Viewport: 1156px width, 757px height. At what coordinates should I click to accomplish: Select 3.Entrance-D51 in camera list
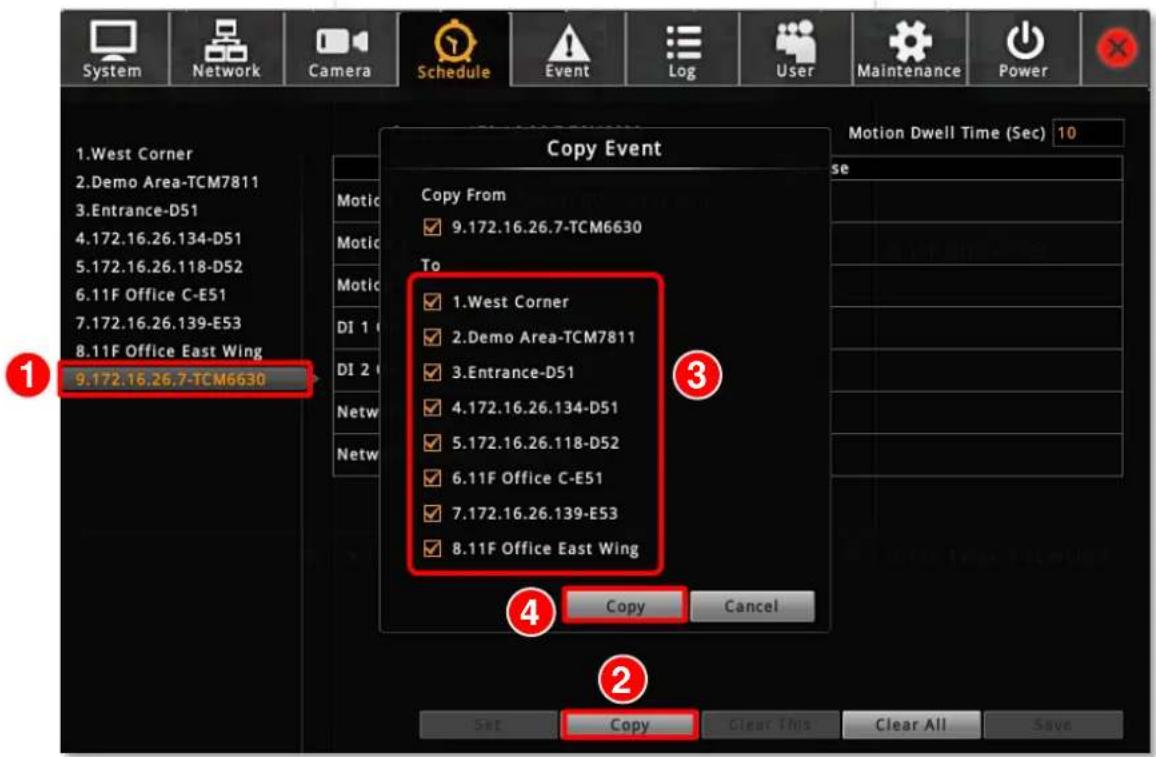click(x=137, y=210)
